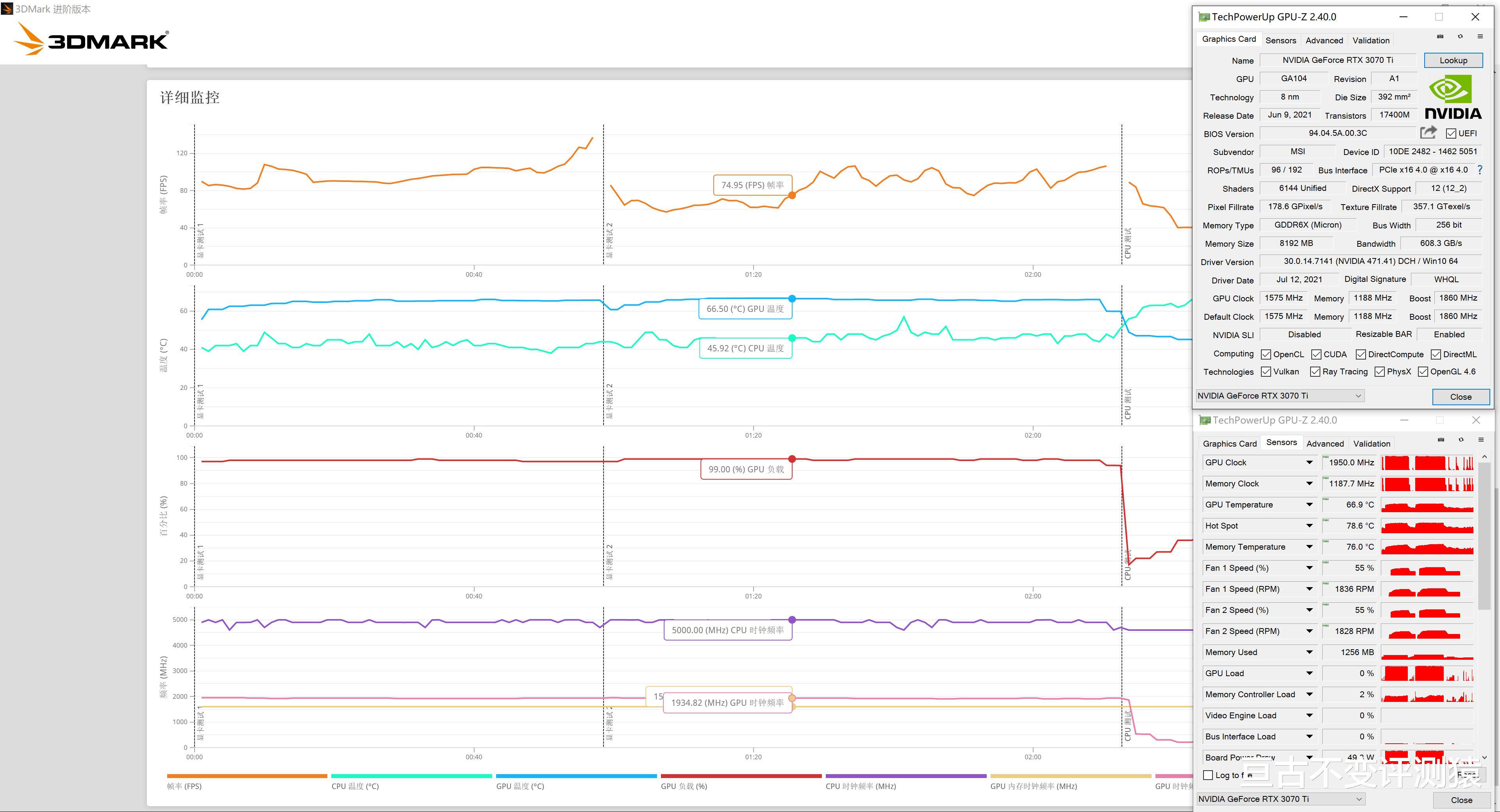This screenshot has height=812, width=1500.
Task: Enable the Log to file checkbox
Action: click(x=1208, y=775)
